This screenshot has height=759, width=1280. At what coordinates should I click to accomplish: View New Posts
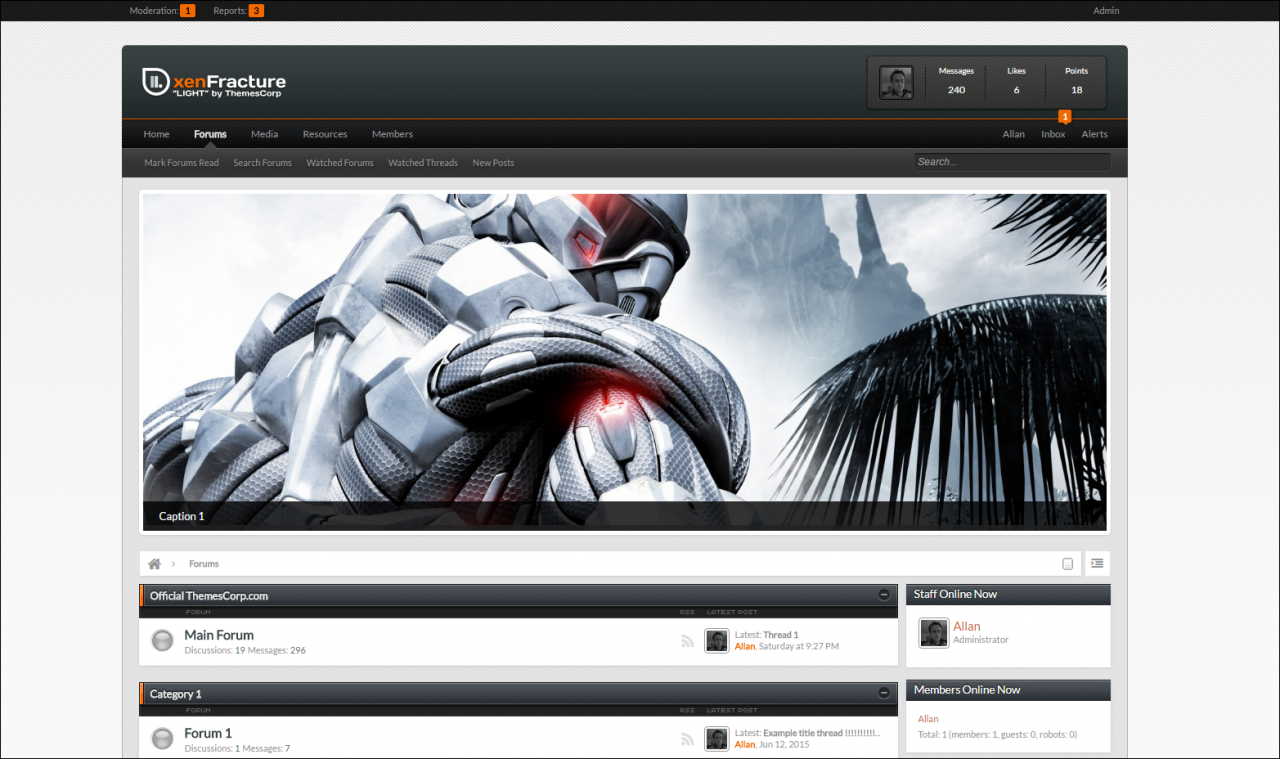493,163
